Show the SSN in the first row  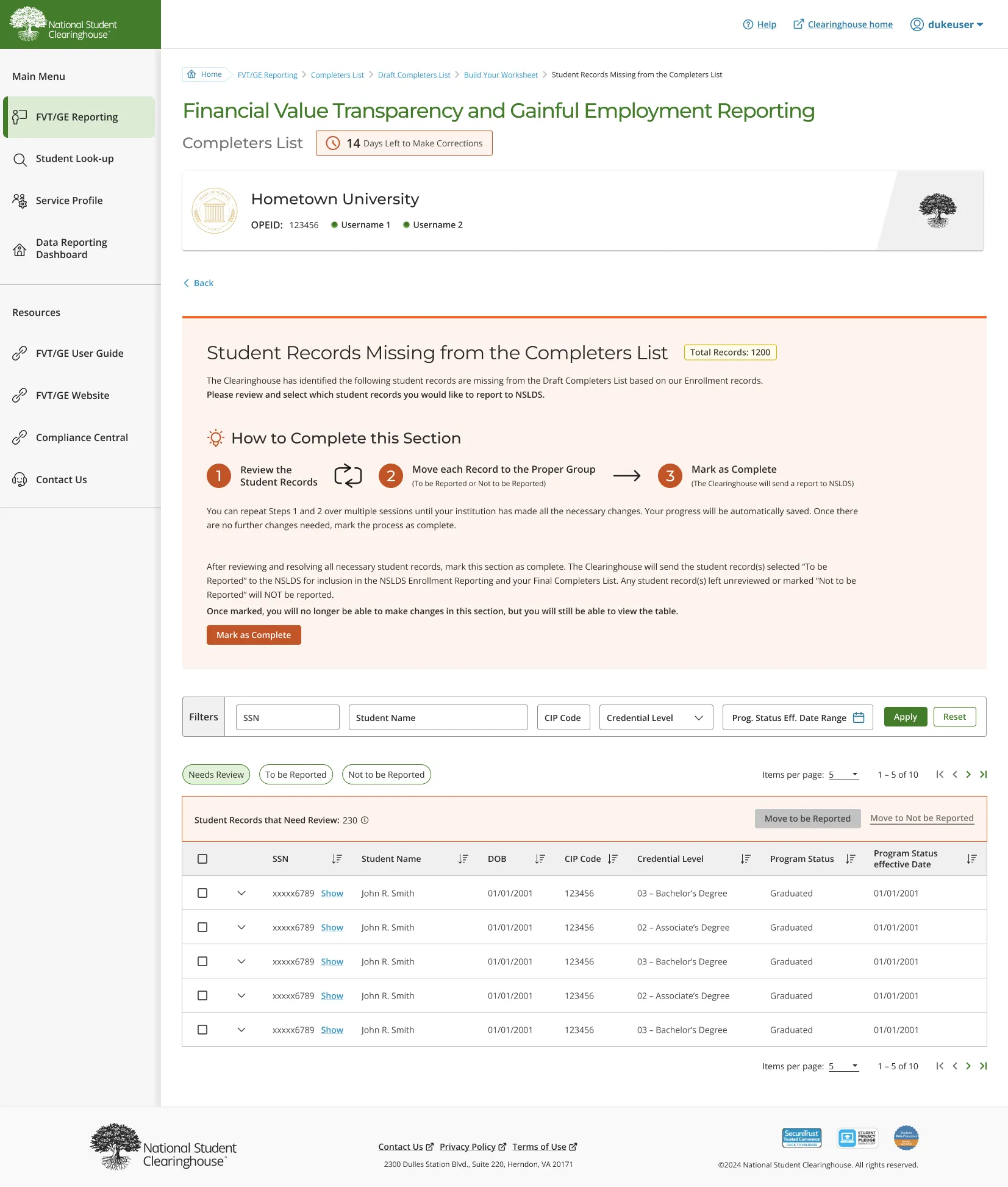point(332,894)
